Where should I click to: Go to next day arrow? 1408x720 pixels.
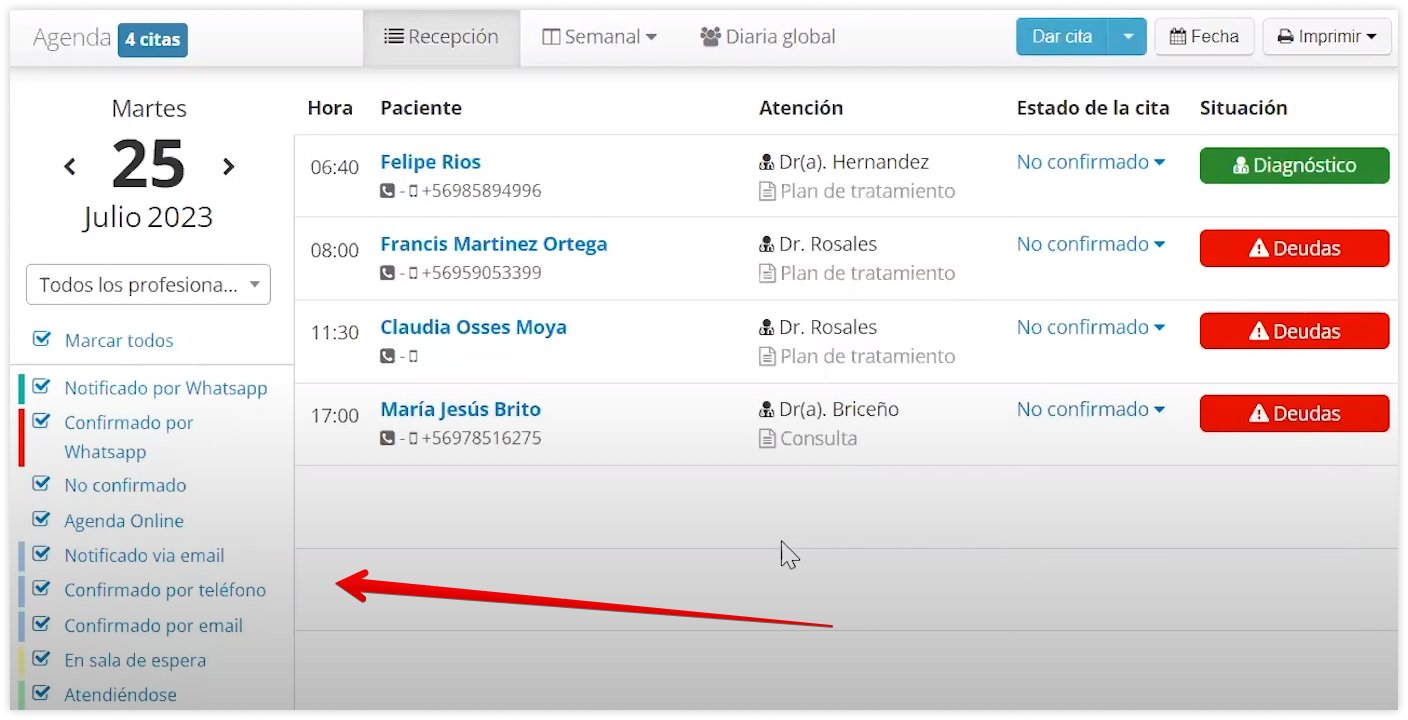pos(229,167)
